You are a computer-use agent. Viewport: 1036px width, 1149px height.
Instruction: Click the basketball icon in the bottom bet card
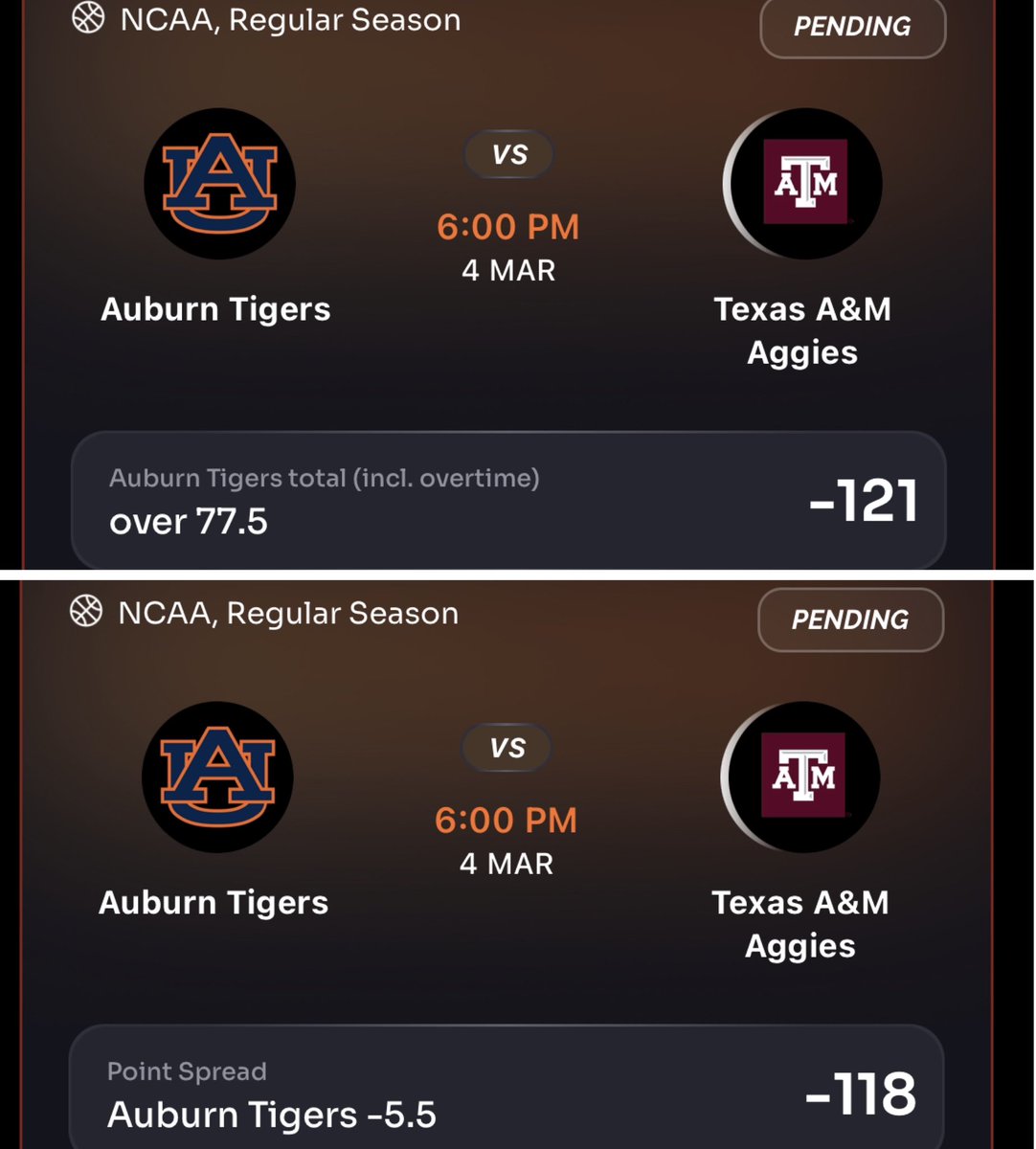coord(86,612)
